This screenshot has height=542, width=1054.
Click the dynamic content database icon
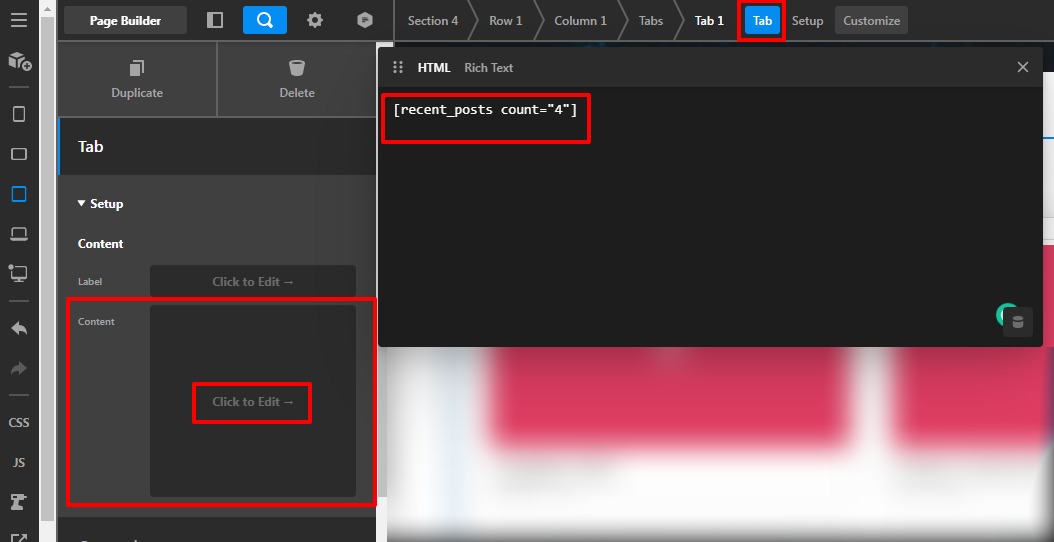tap(1018, 322)
